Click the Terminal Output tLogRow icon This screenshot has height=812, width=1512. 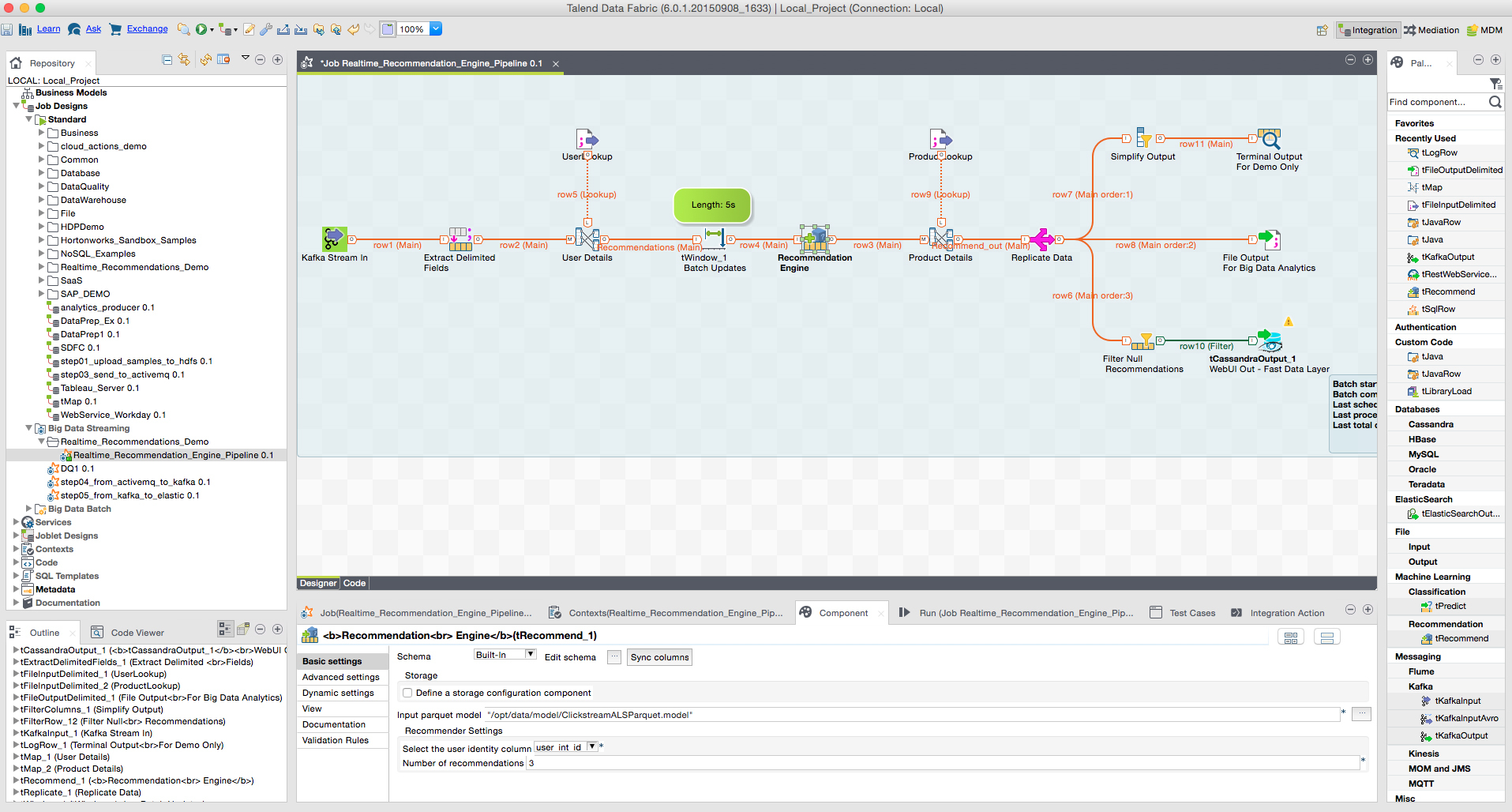[1269, 139]
